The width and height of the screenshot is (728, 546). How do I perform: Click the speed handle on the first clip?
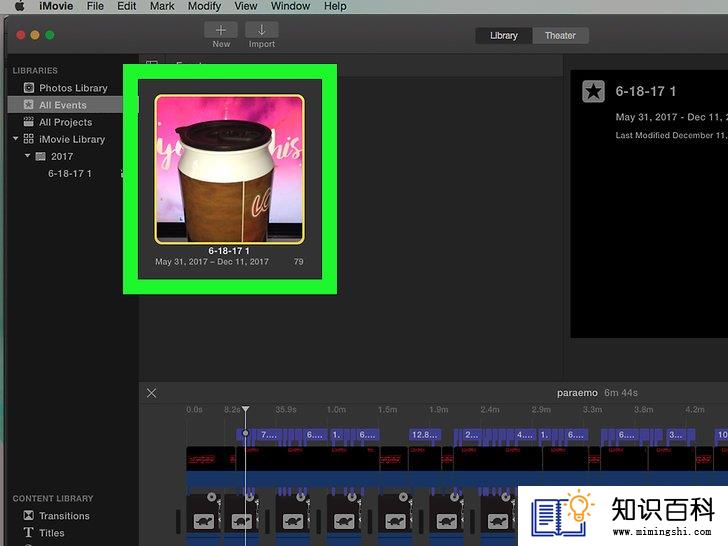[212, 497]
